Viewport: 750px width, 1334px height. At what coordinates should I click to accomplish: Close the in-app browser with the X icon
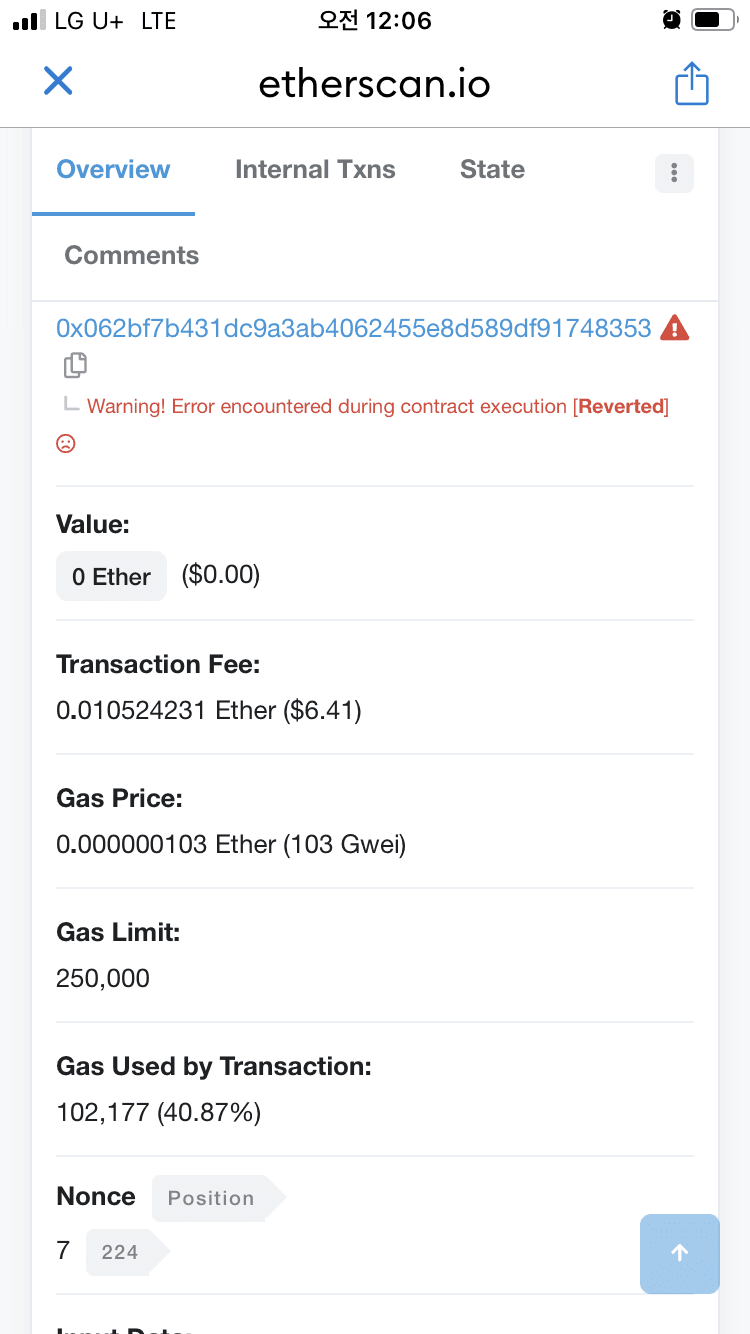click(x=58, y=81)
